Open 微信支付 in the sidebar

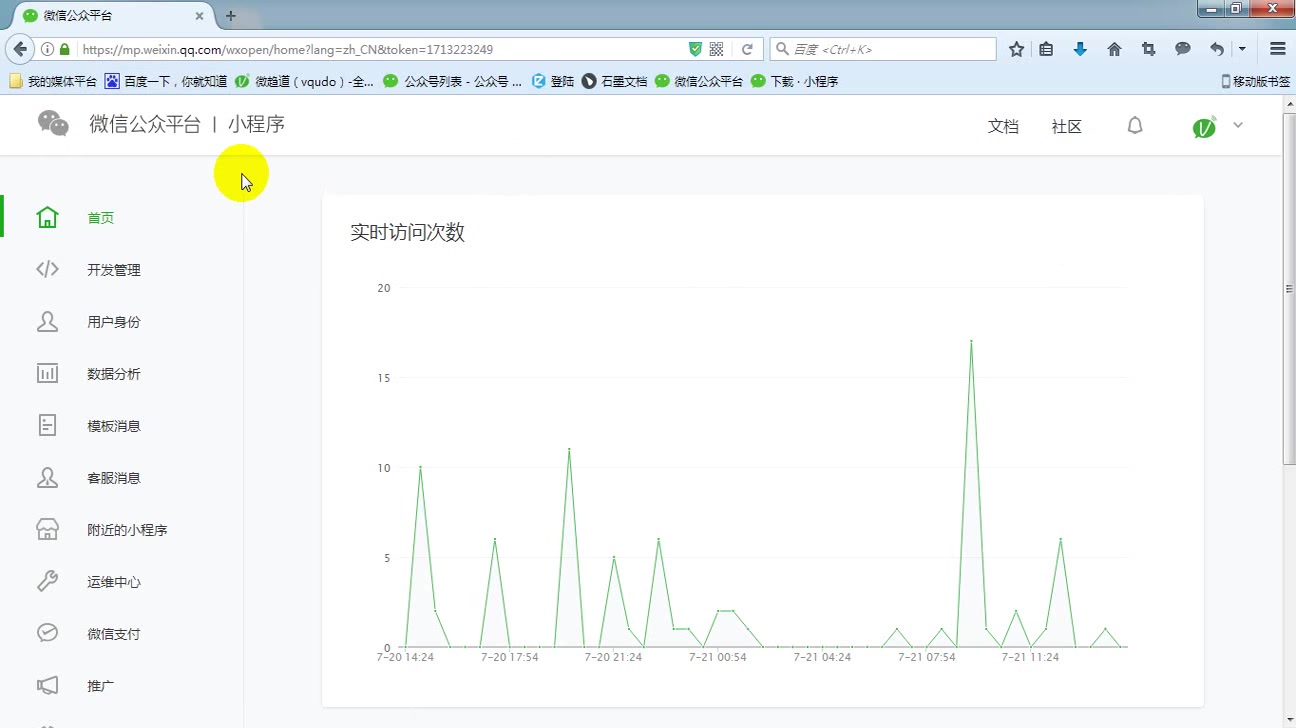(114, 634)
